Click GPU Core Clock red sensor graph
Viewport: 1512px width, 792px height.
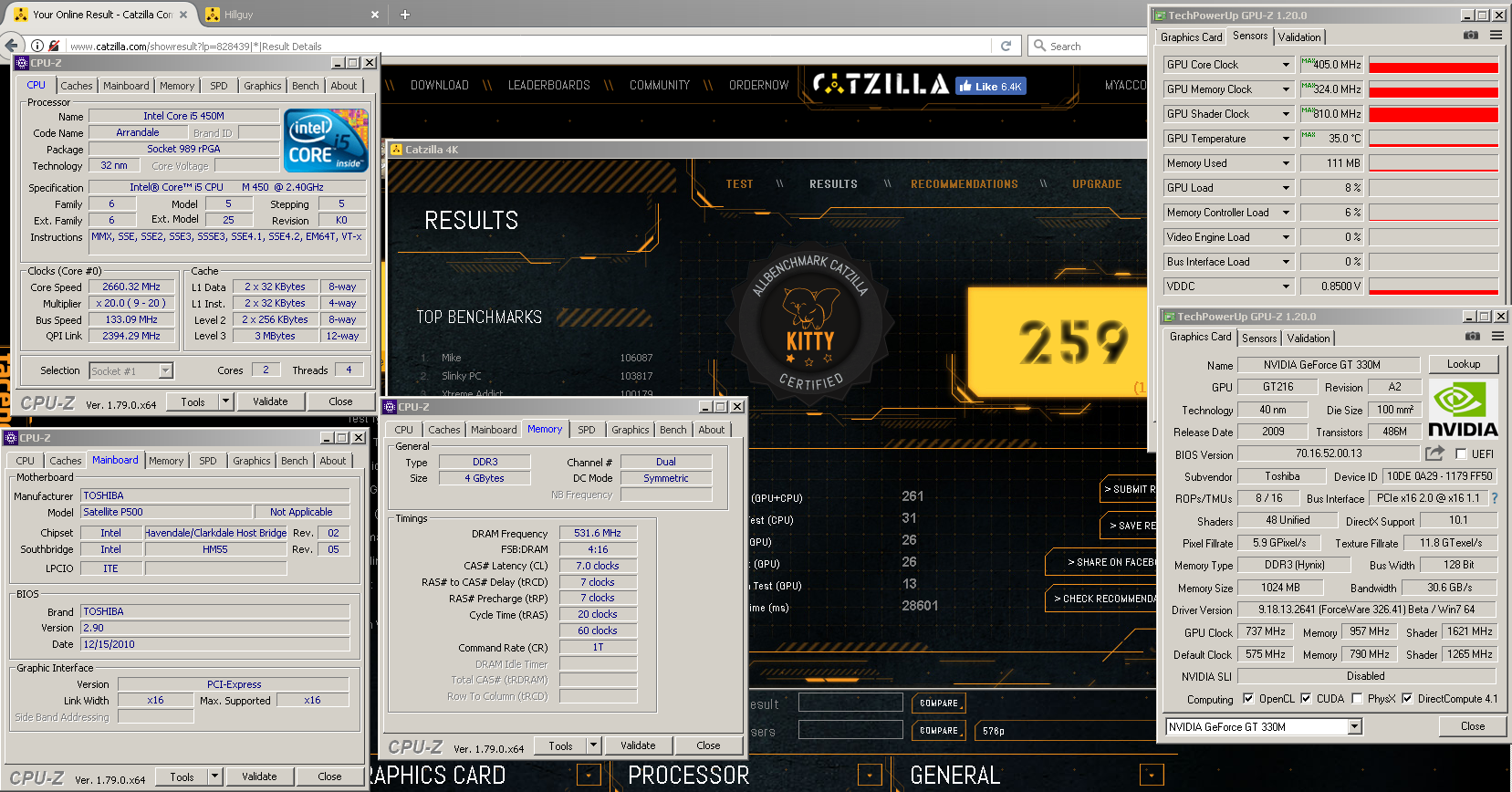click(x=1434, y=65)
